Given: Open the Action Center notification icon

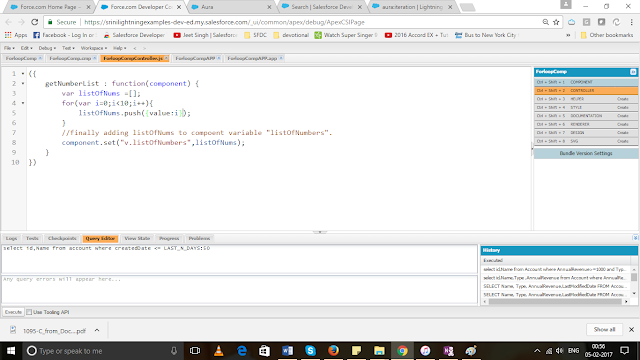Looking at the screenshot, I should pos(624,351).
